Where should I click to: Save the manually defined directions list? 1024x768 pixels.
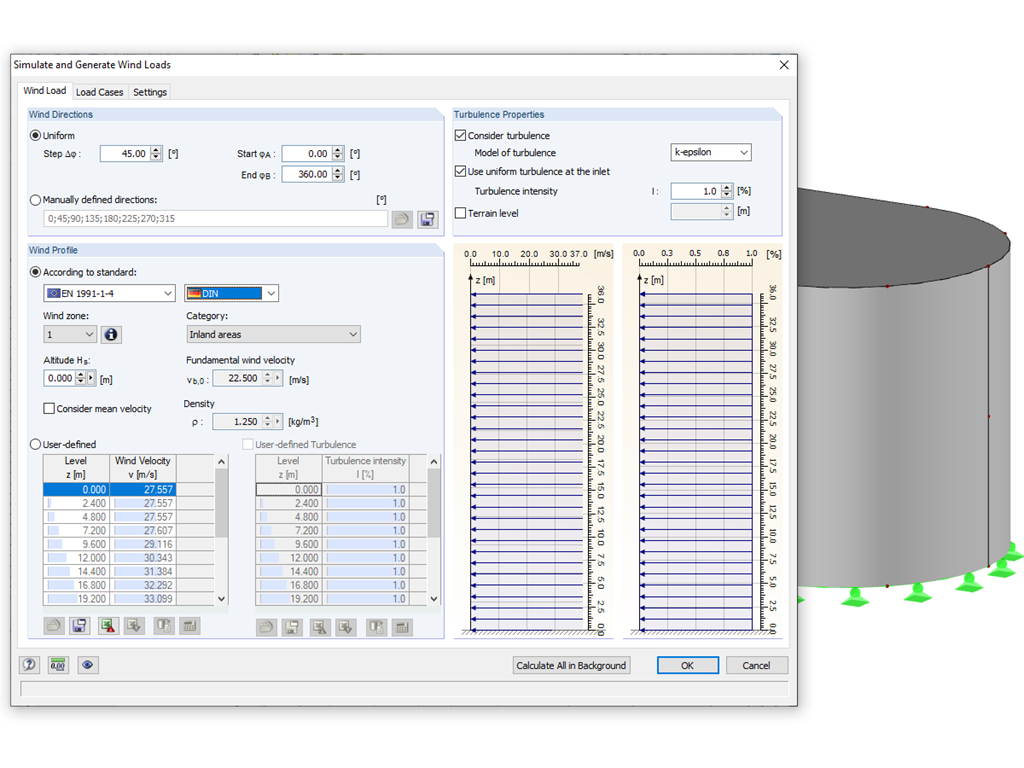click(428, 218)
